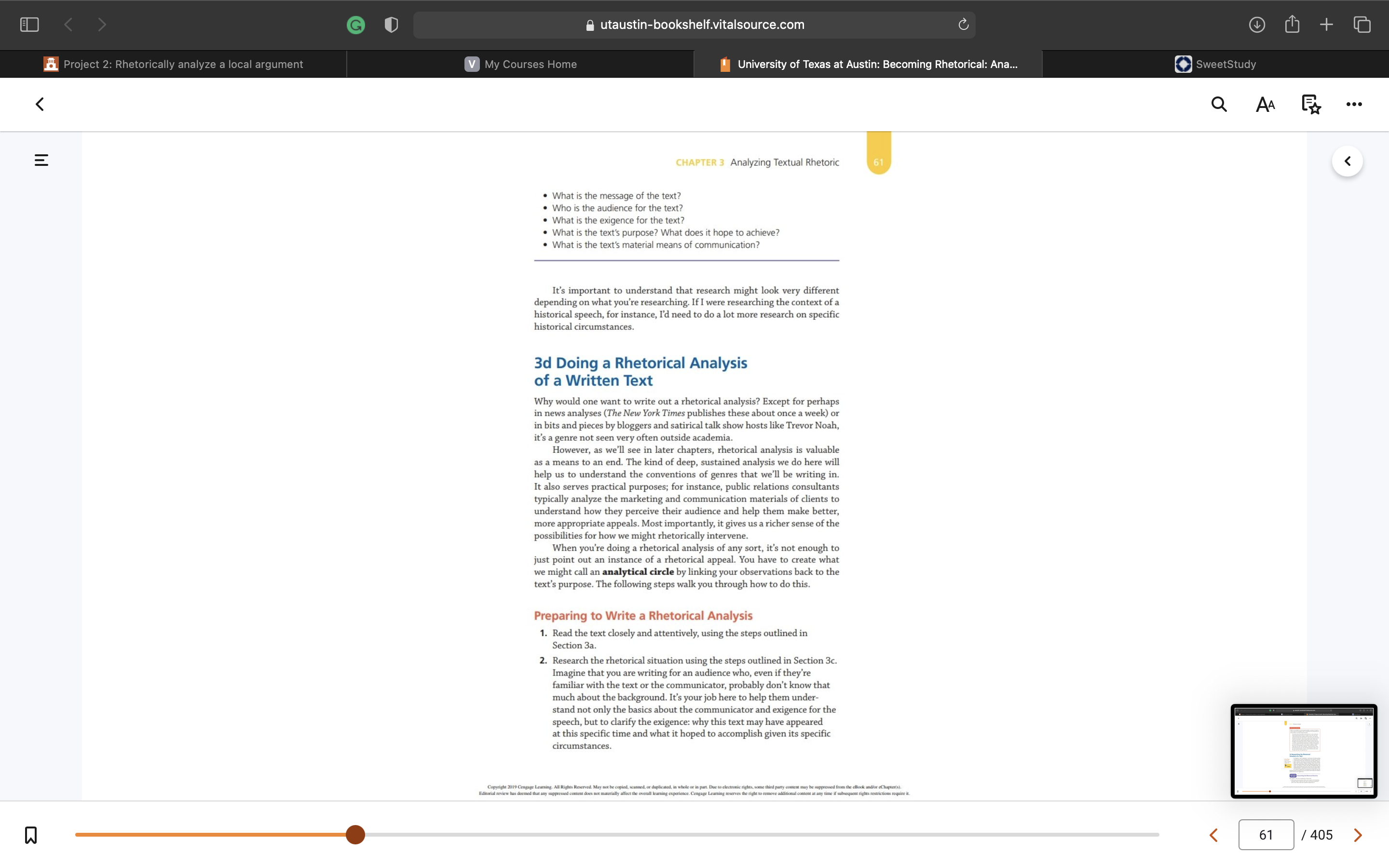The image size is (1389, 868).
Task: Reload the page in address bar
Action: [x=963, y=25]
